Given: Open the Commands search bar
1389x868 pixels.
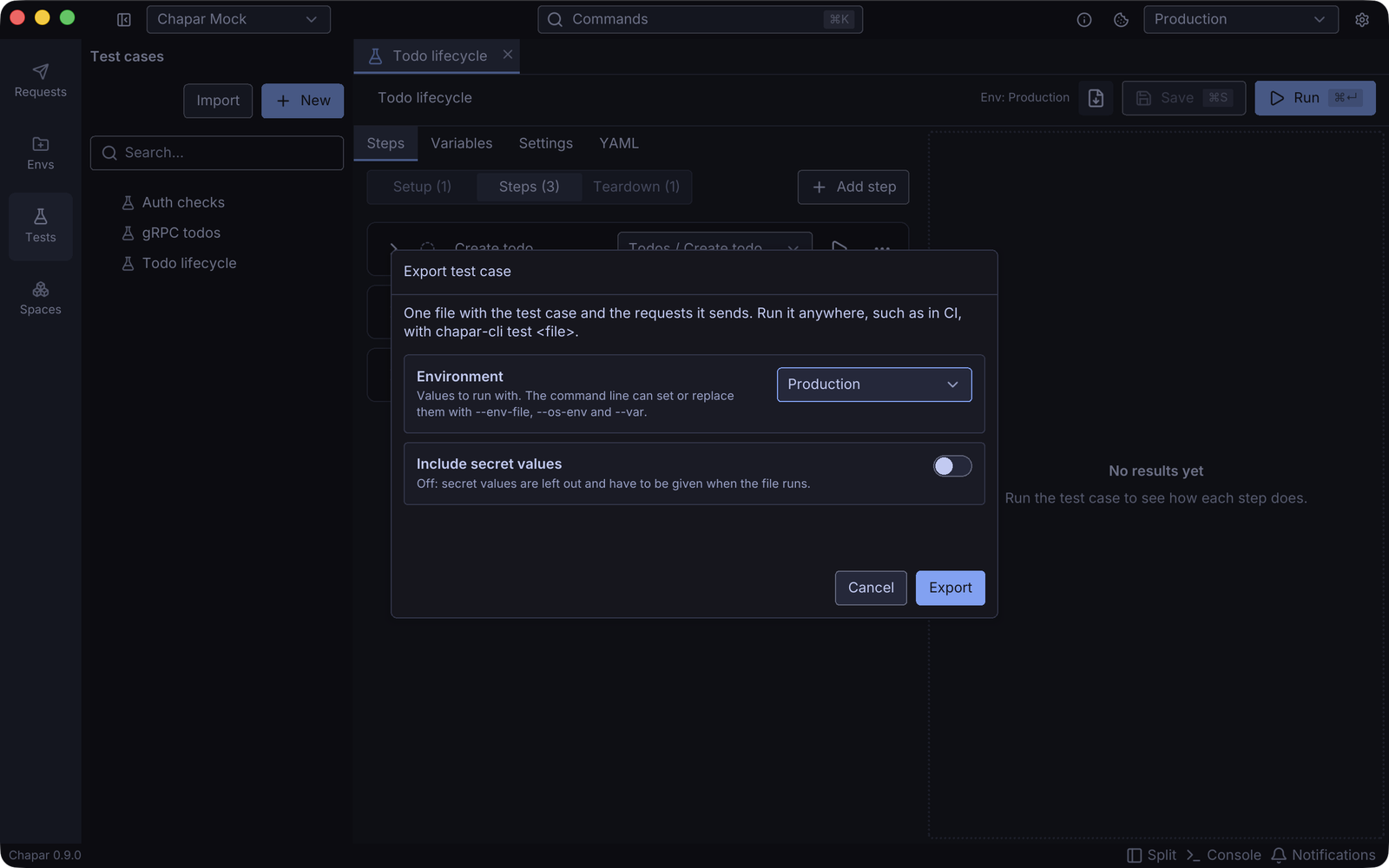Looking at the screenshot, I should [700, 19].
